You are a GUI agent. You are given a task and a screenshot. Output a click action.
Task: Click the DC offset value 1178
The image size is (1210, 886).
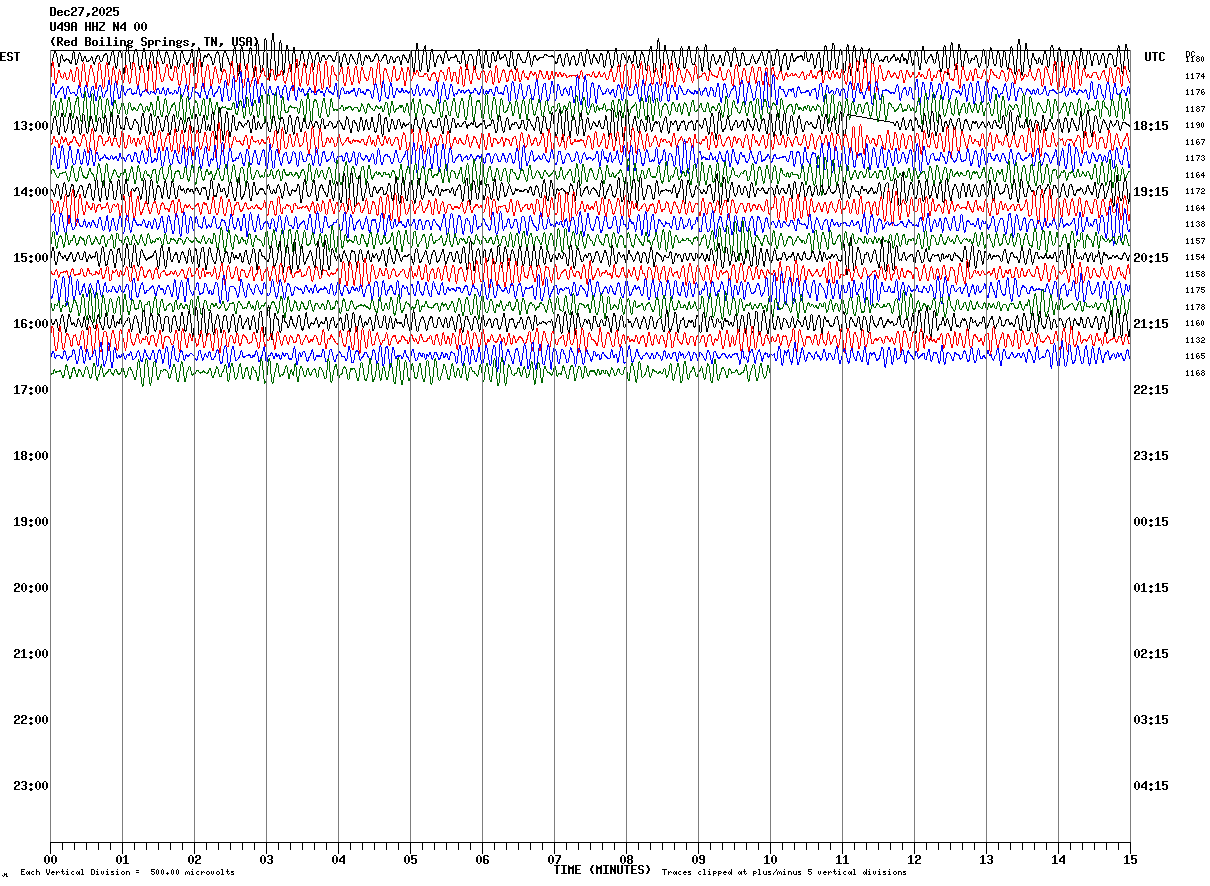coord(1195,307)
